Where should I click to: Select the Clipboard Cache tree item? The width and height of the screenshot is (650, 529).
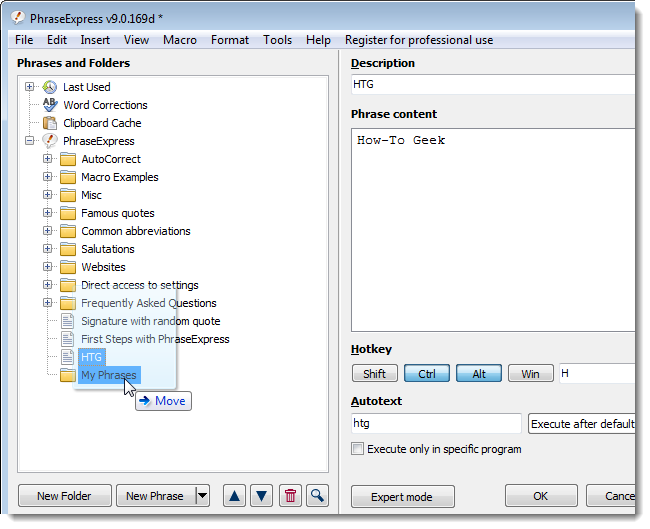102,123
